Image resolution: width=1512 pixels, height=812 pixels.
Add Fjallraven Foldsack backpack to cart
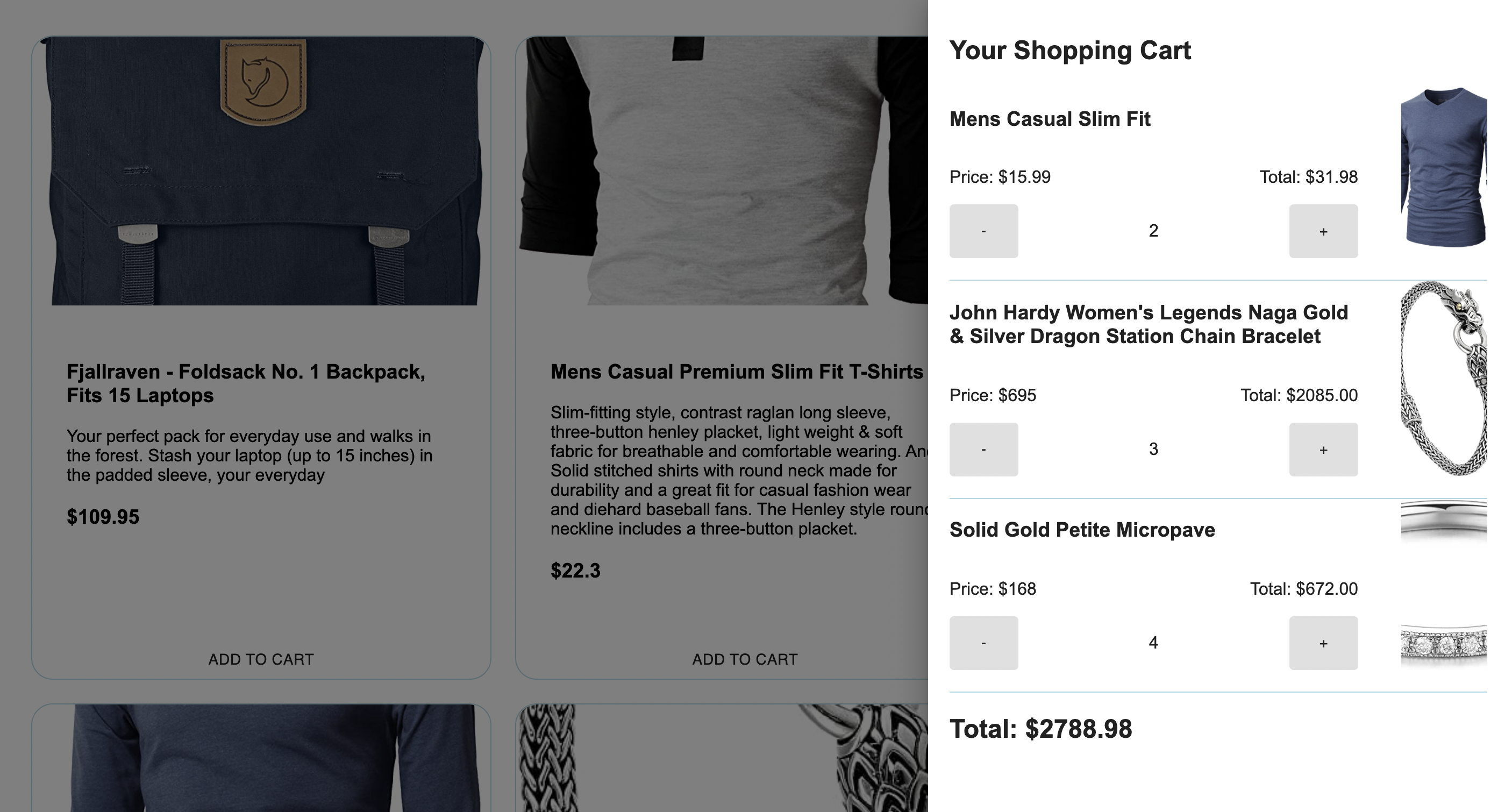pyautogui.click(x=261, y=659)
